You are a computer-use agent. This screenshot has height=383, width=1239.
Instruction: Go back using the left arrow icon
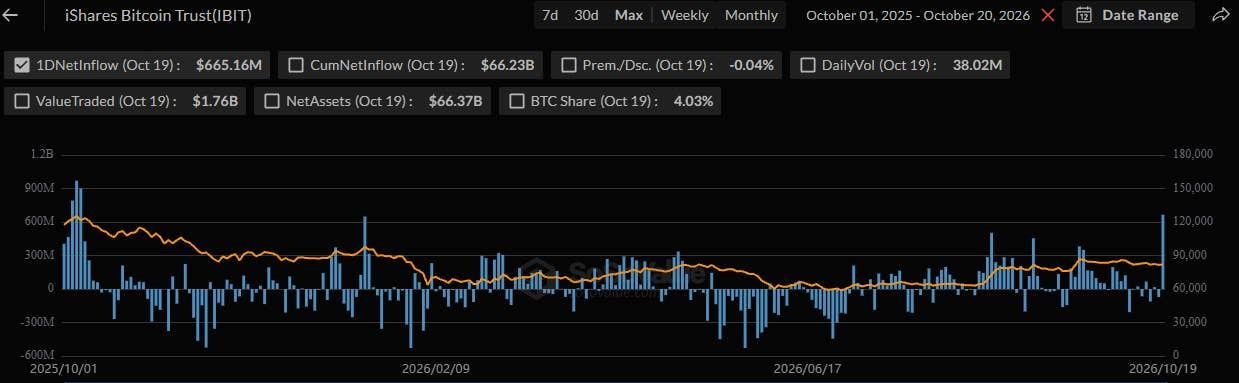tap(11, 15)
